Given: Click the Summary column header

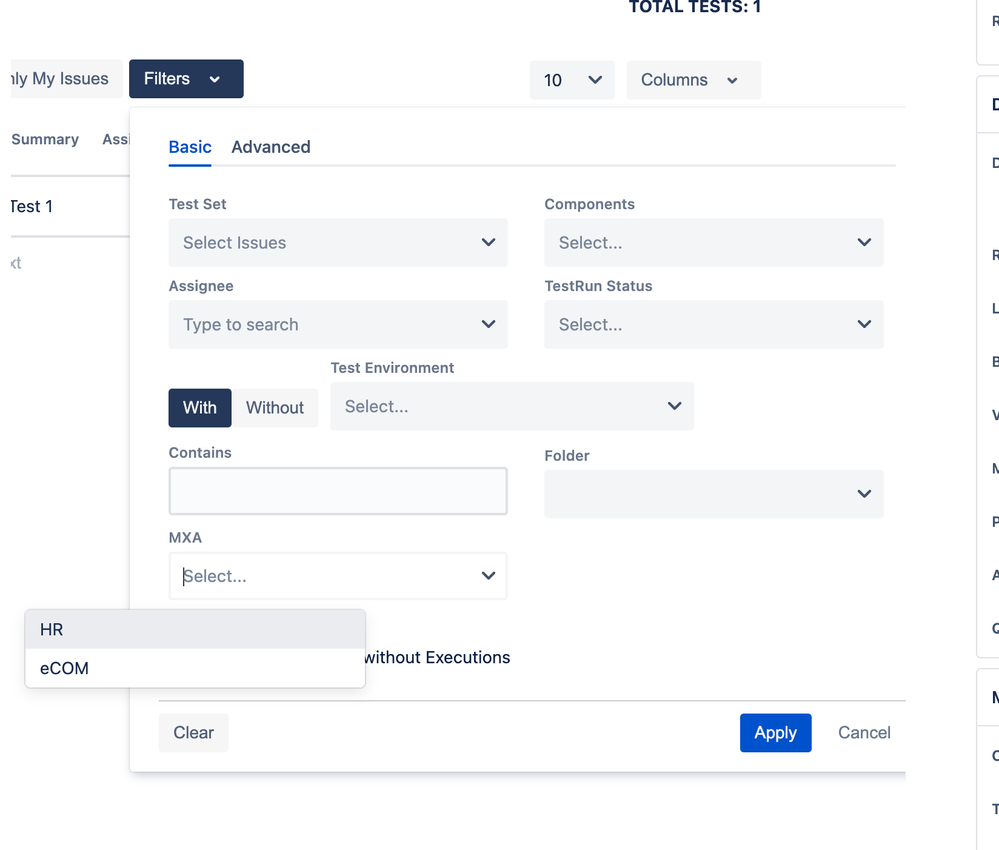Looking at the screenshot, I should [x=45, y=140].
